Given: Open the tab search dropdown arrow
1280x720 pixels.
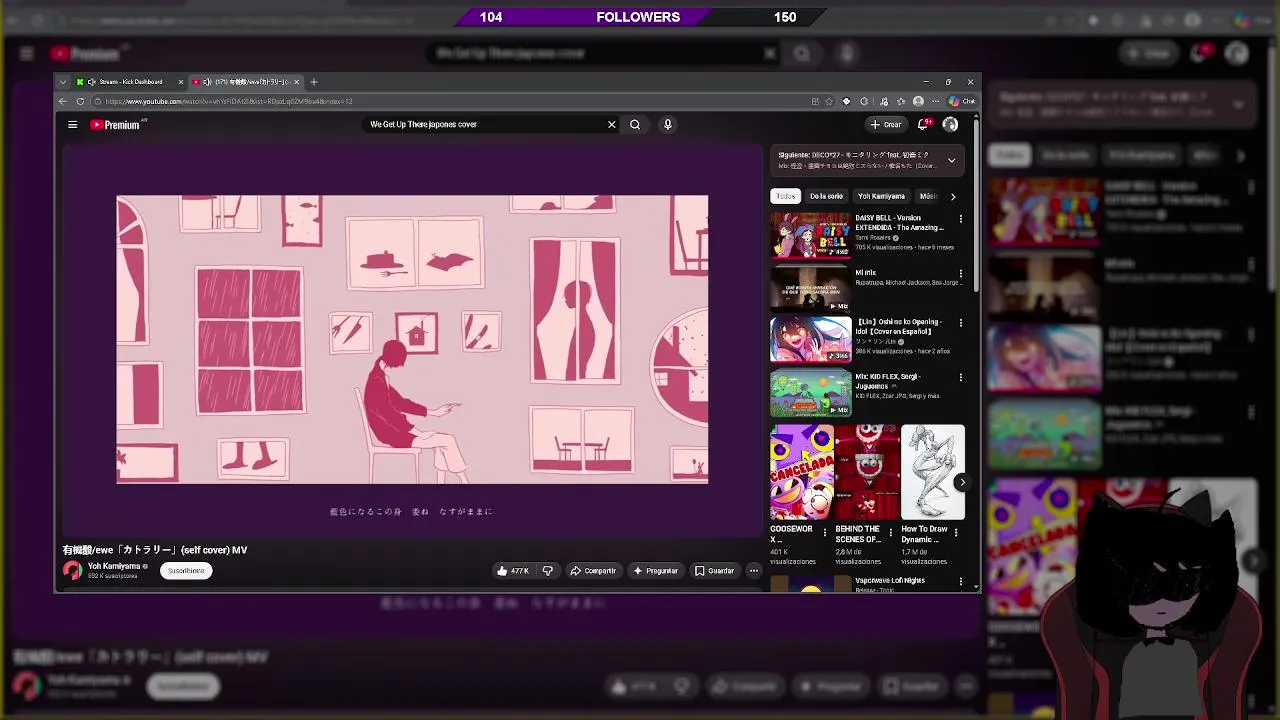Looking at the screenshot, I should click(x=63, y=82).
